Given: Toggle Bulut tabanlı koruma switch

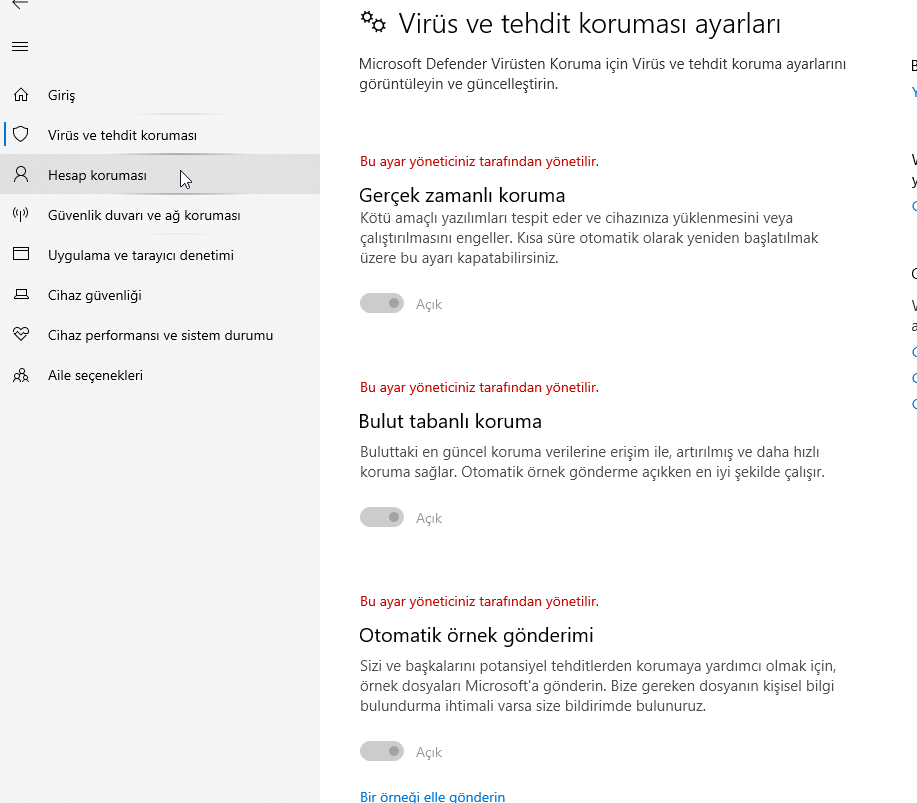Looking at the screenshot, I should [382, 518].
